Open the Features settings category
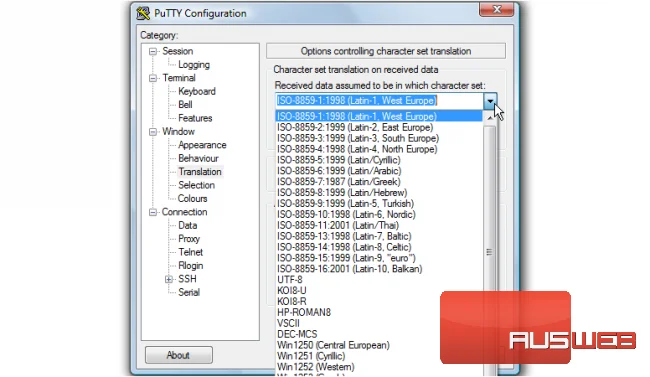 pos(195,118)
